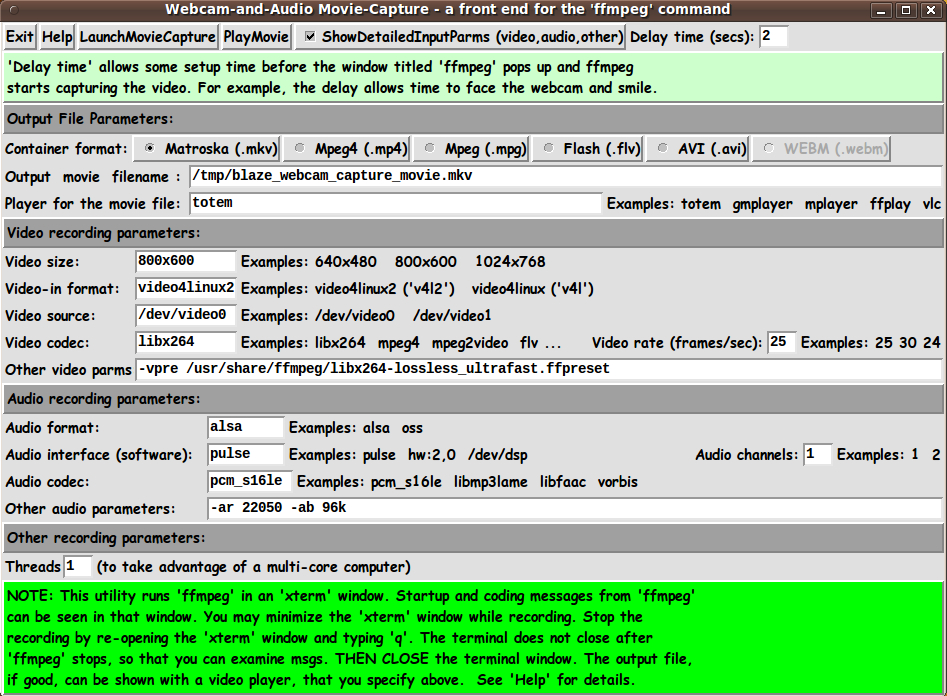Viewport: 947px width, 696px height.
Task: Select Mpeg (.mpg) container format
Action: [471, 149]
